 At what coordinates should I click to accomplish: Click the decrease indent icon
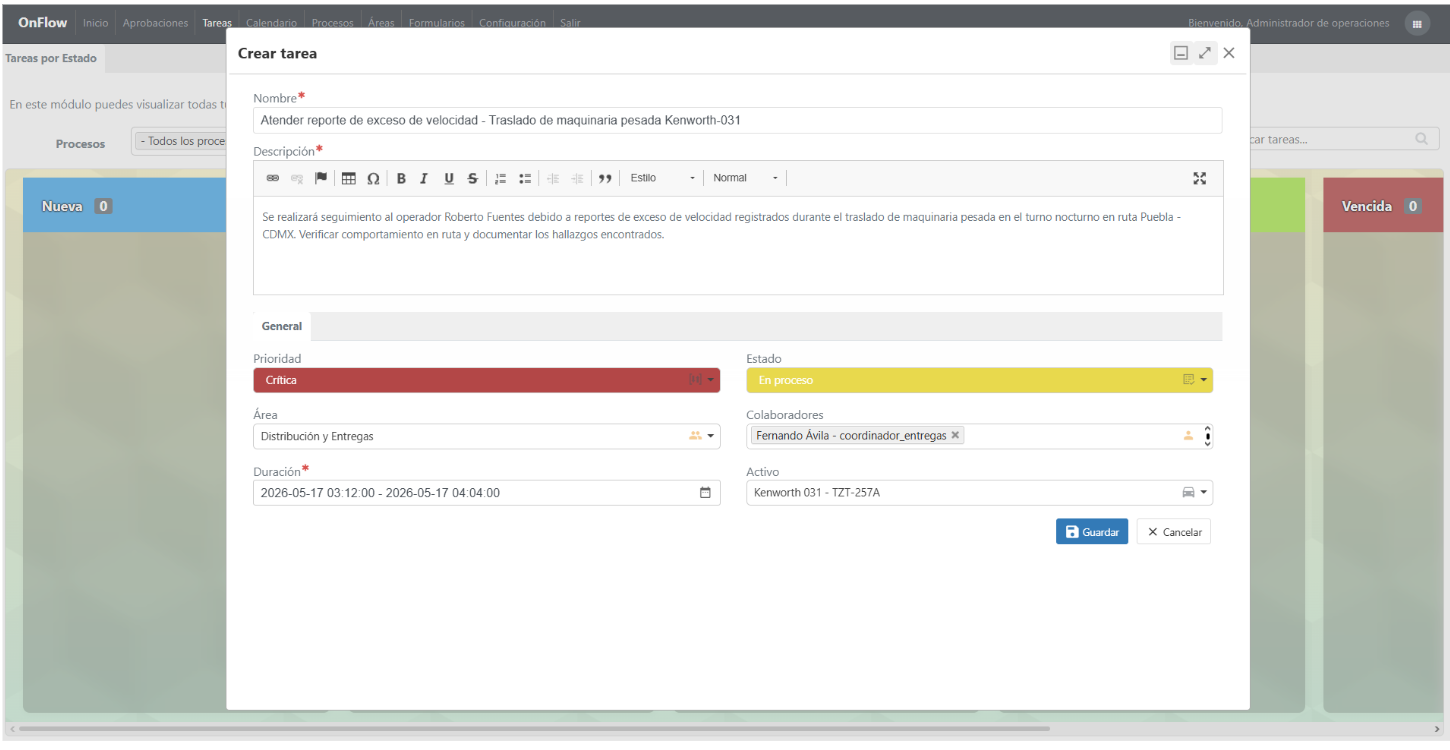click(x=553, y=178)
